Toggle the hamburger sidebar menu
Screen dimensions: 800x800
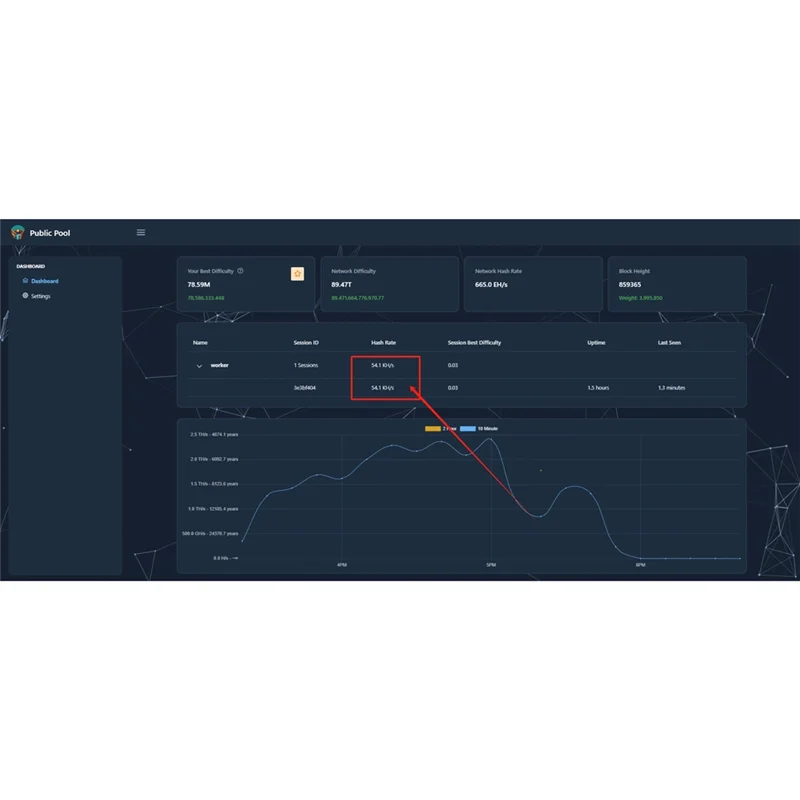pyautogui.click(x=141, y=233)
